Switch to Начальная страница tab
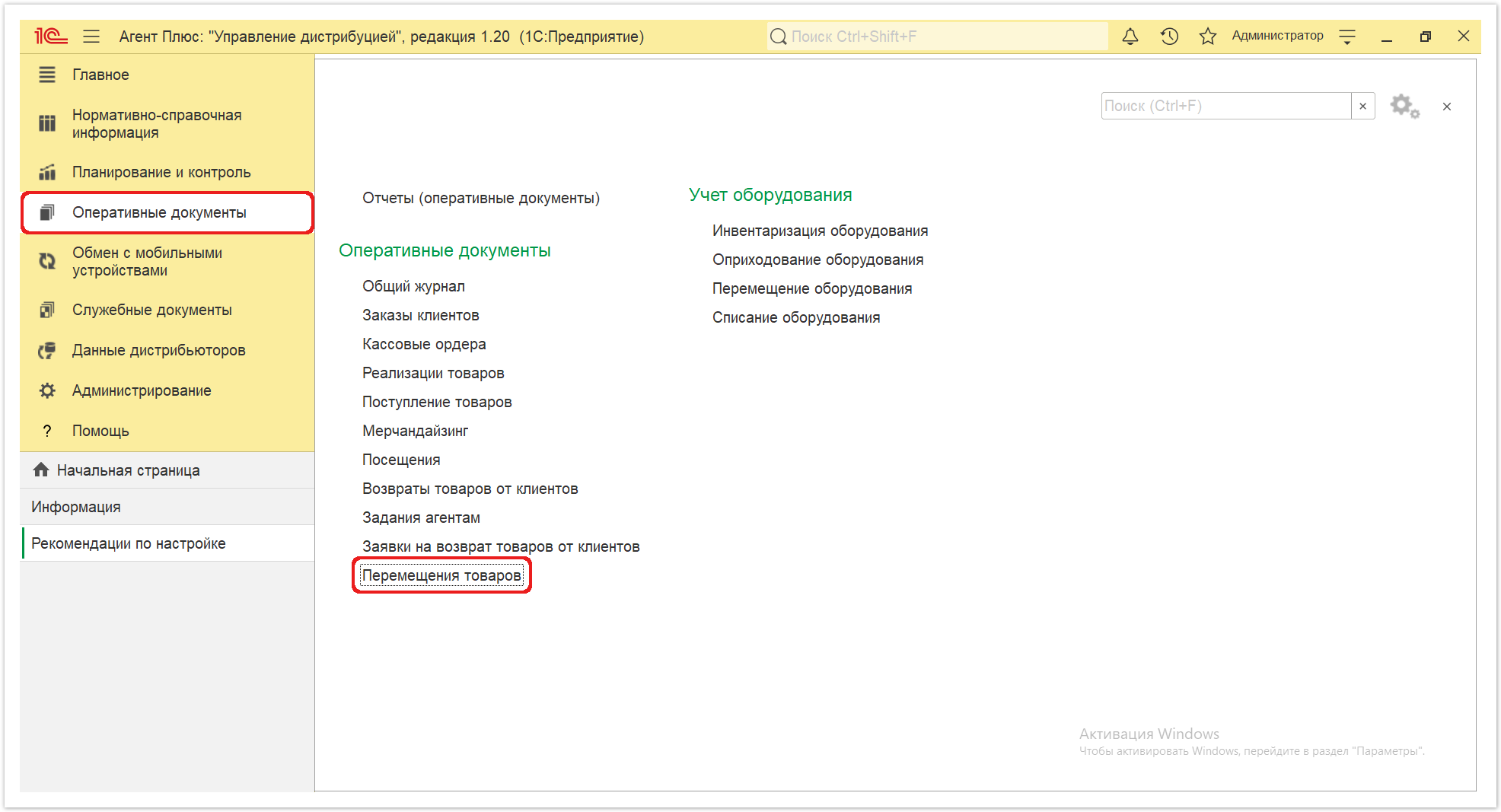1501x812 pixels. [x=167, y=470]
